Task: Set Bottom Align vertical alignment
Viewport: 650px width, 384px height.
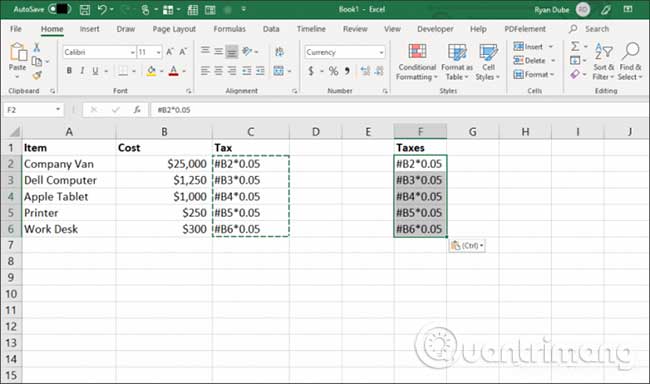Action: (232, 51)
